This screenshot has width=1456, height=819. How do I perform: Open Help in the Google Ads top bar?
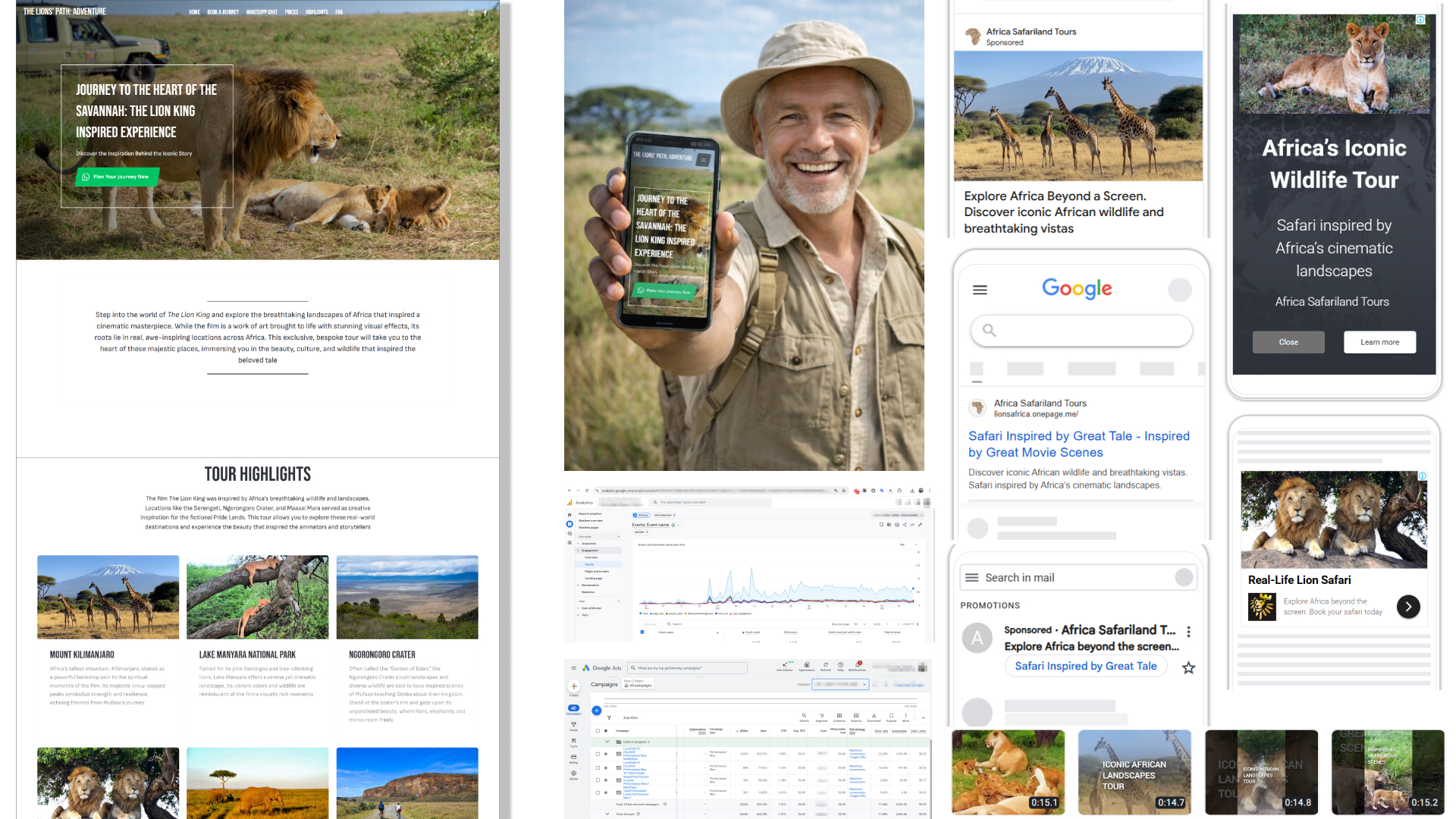tap(840, 666)
